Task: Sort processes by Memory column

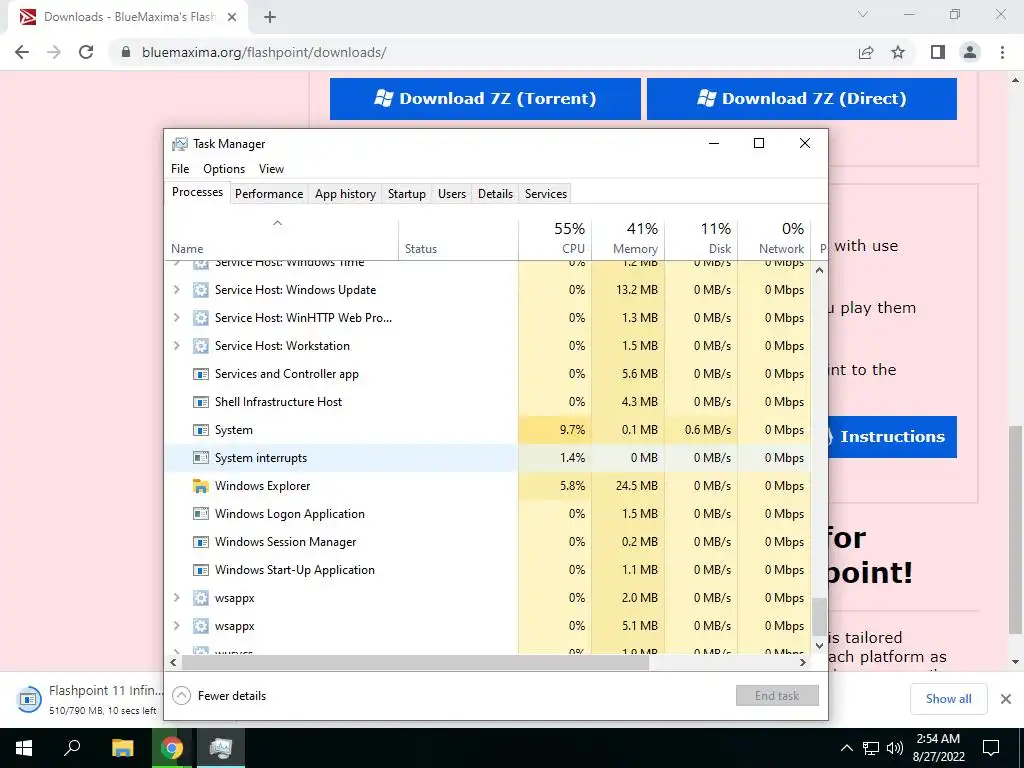Action: pyautogui.click(x=628, y=239)
